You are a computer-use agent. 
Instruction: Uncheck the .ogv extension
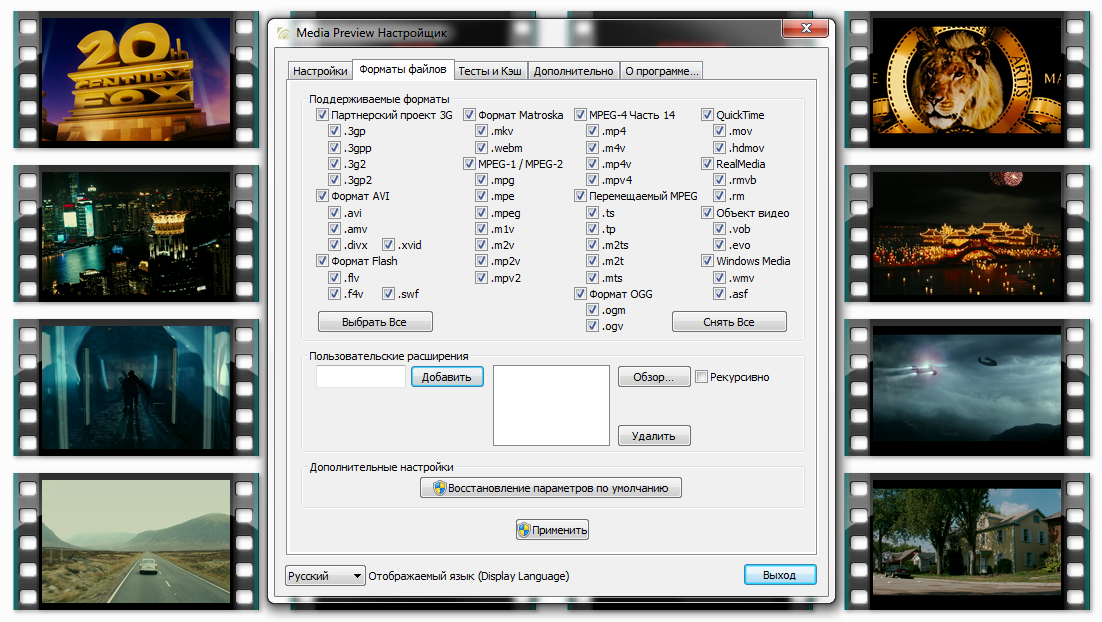592,326
